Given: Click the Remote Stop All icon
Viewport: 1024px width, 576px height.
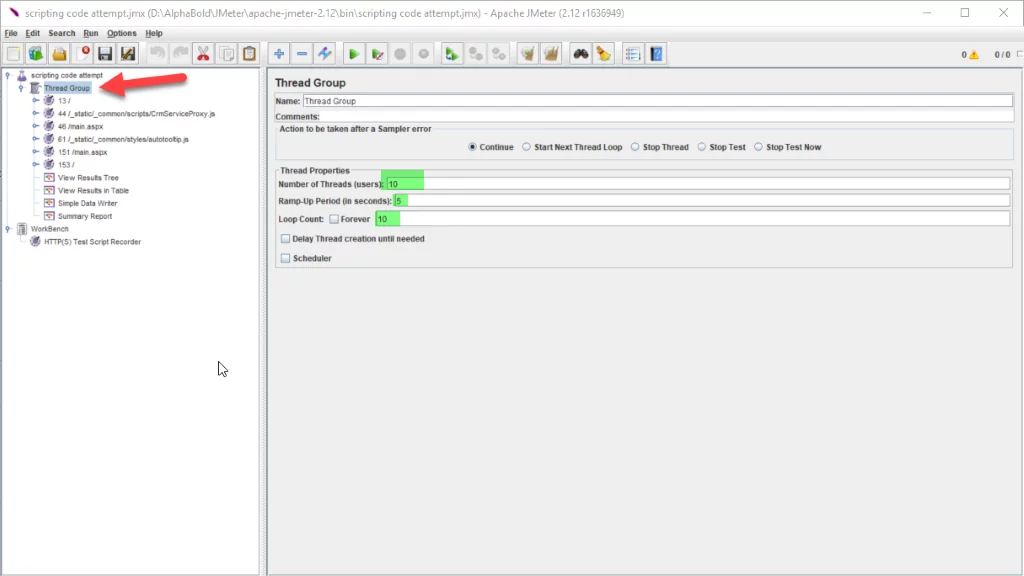Looking at the screenshot, I should coord(475,54).
